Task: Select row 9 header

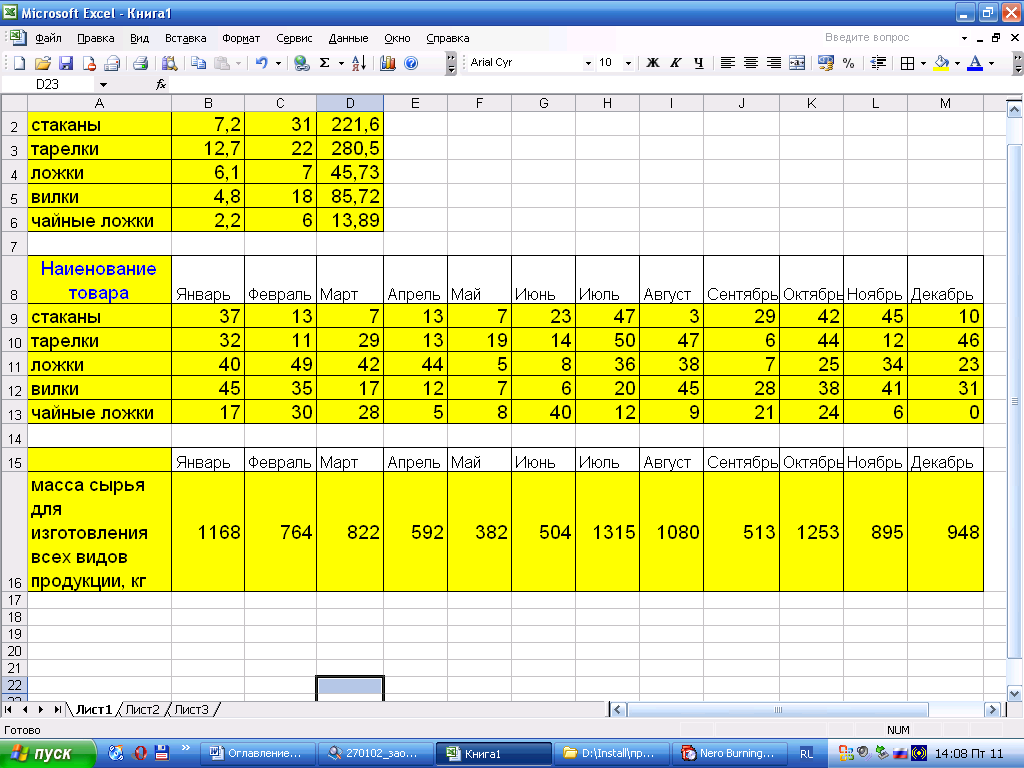Action: point(14,318)
